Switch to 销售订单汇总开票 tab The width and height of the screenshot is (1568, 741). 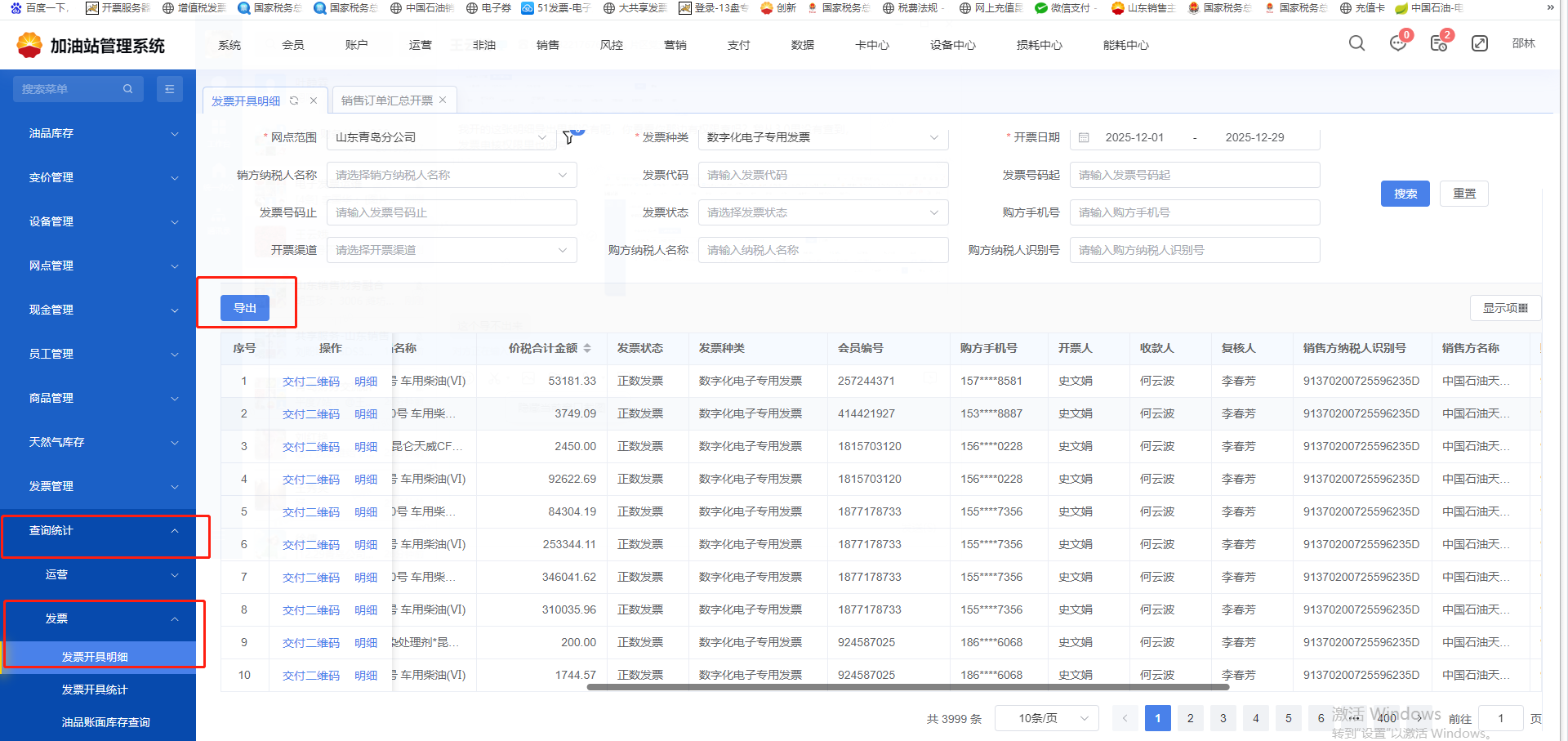pos(386,100)
